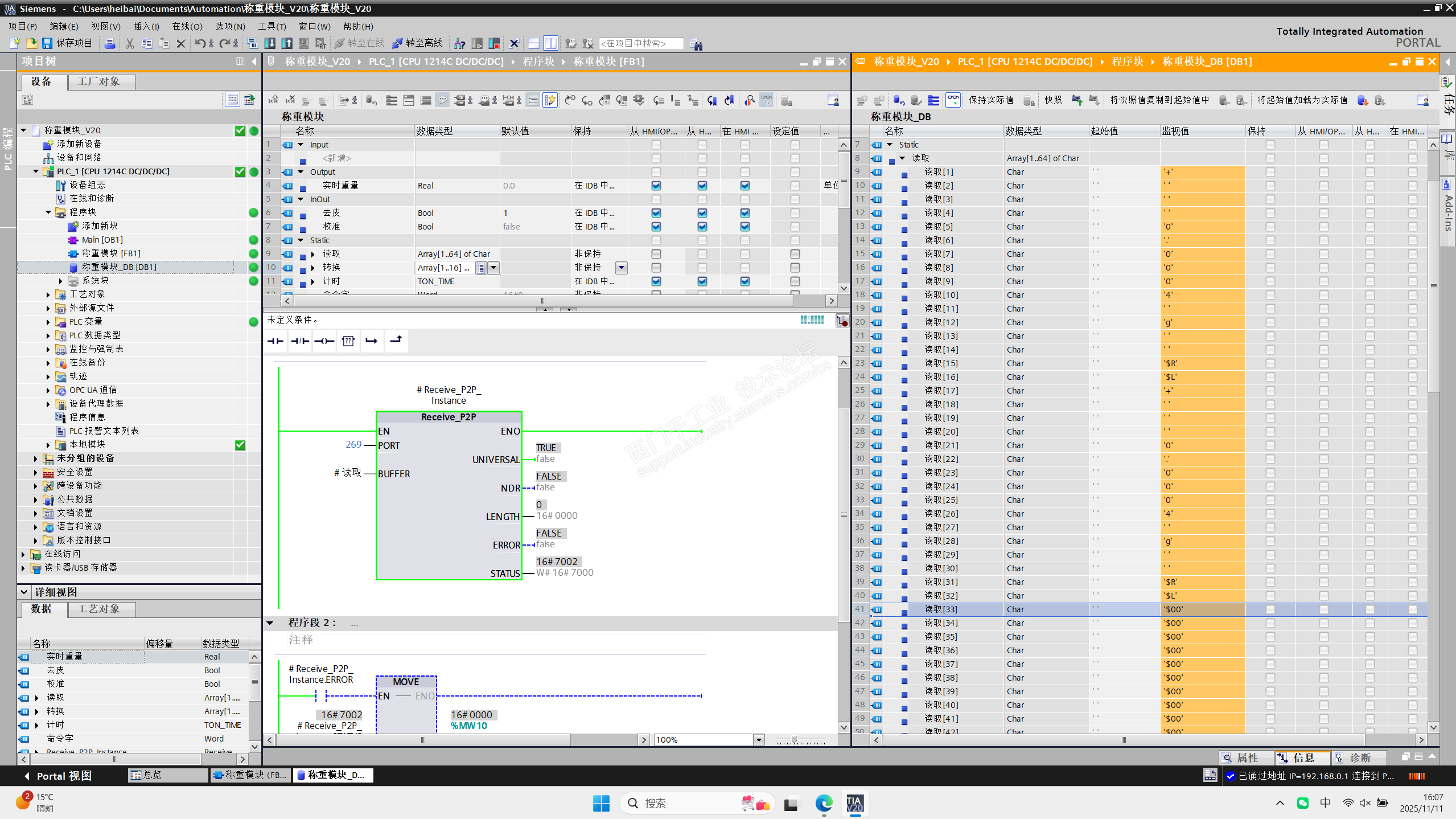Toggle HMI accessible checkbox for 去皮 row
Viewport: 1456px width, 819px height.
pos(656,213)
